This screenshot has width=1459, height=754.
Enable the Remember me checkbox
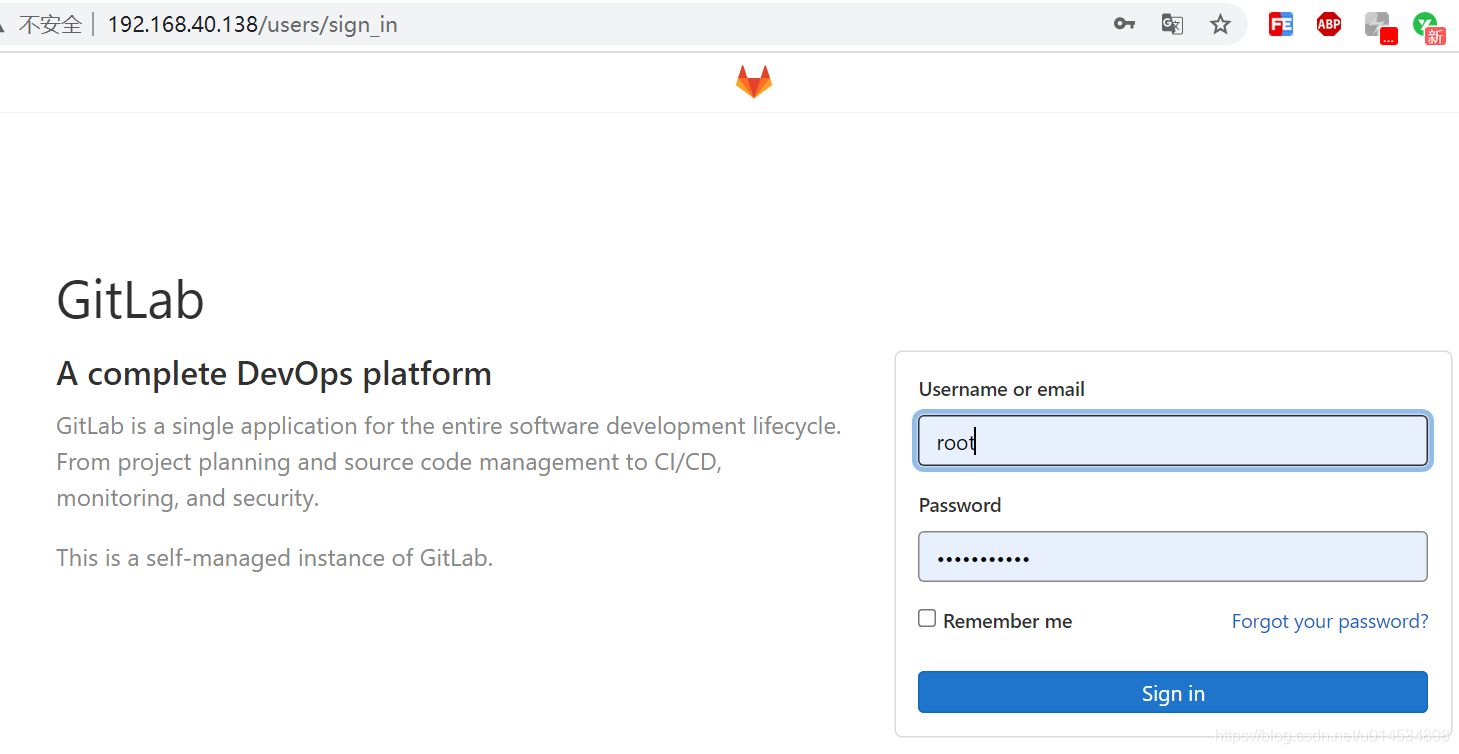click(x=927, y=619)
